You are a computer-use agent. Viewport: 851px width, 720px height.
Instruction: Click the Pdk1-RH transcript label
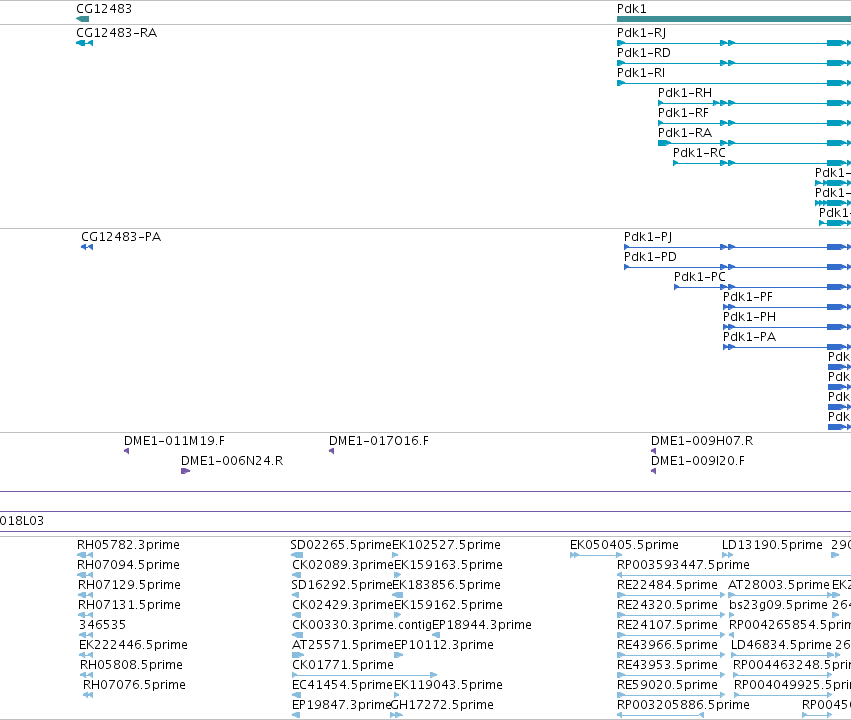click(x=685, y=93)
